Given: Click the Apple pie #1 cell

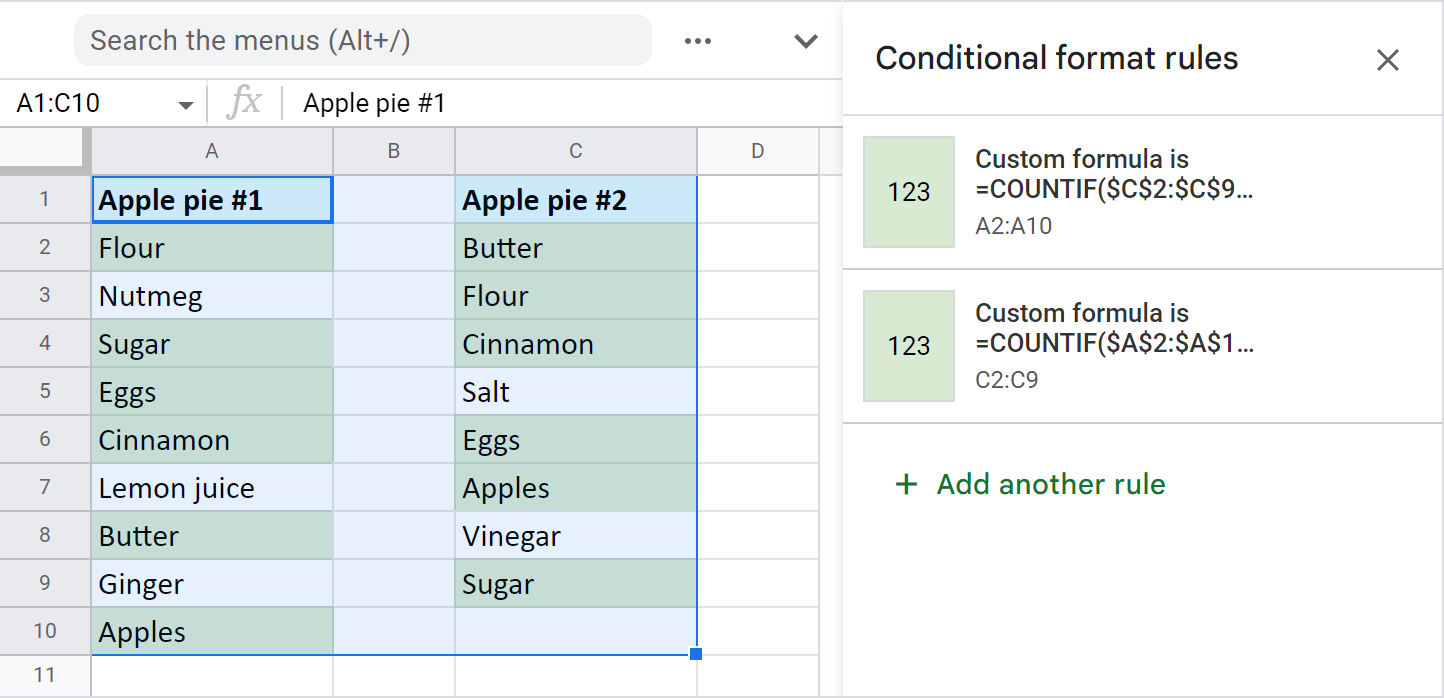Looking at the screenshot, I should 211,199.
